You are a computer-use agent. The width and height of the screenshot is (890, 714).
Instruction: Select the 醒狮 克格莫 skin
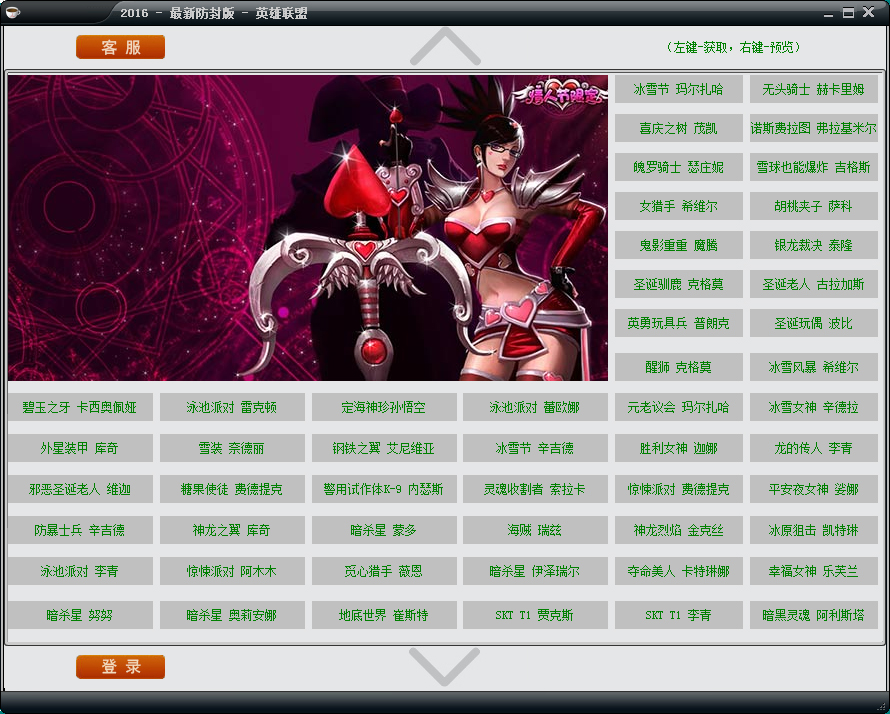678,367
